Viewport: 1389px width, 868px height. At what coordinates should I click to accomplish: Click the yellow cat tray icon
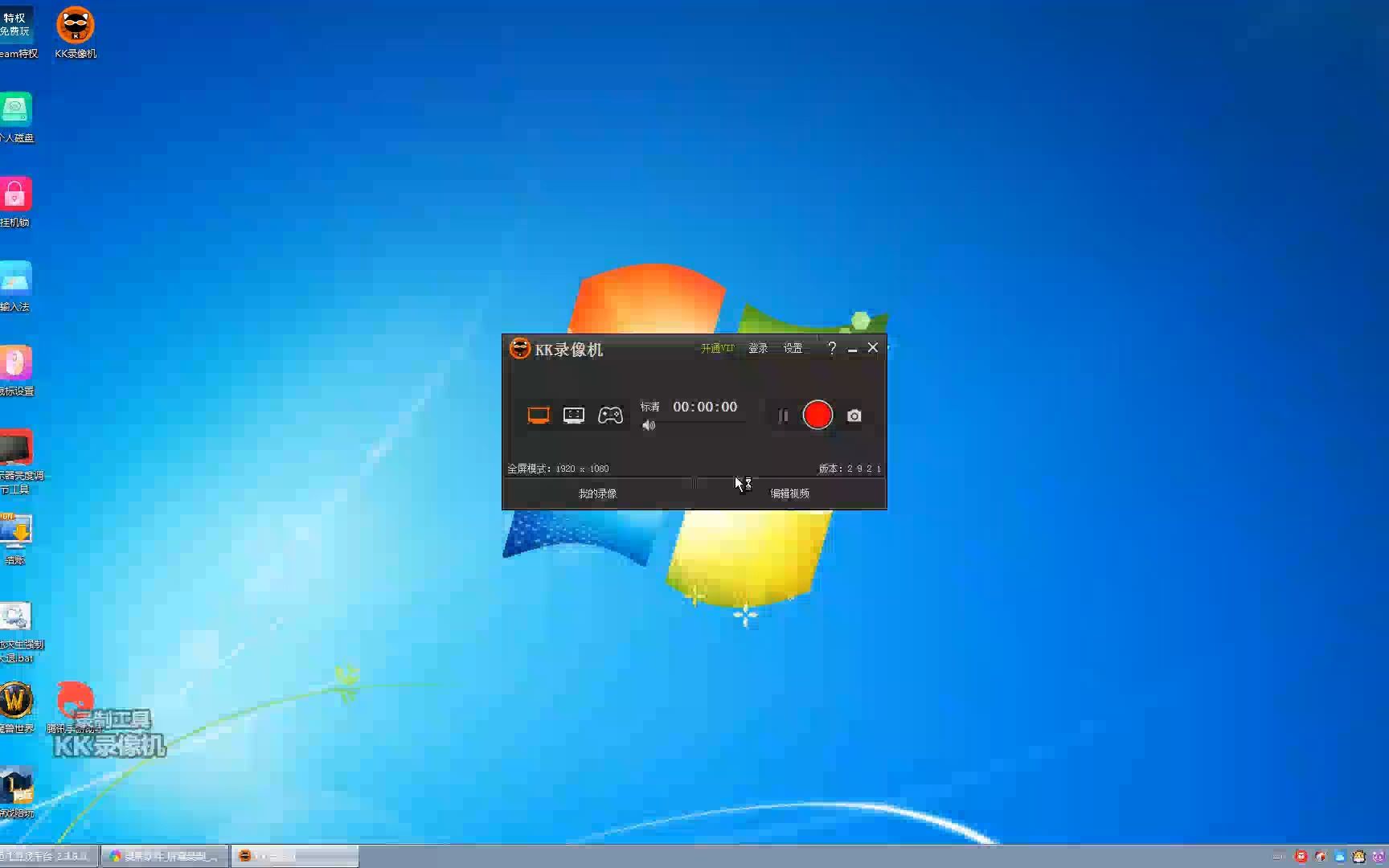[x=1358, y=857]
